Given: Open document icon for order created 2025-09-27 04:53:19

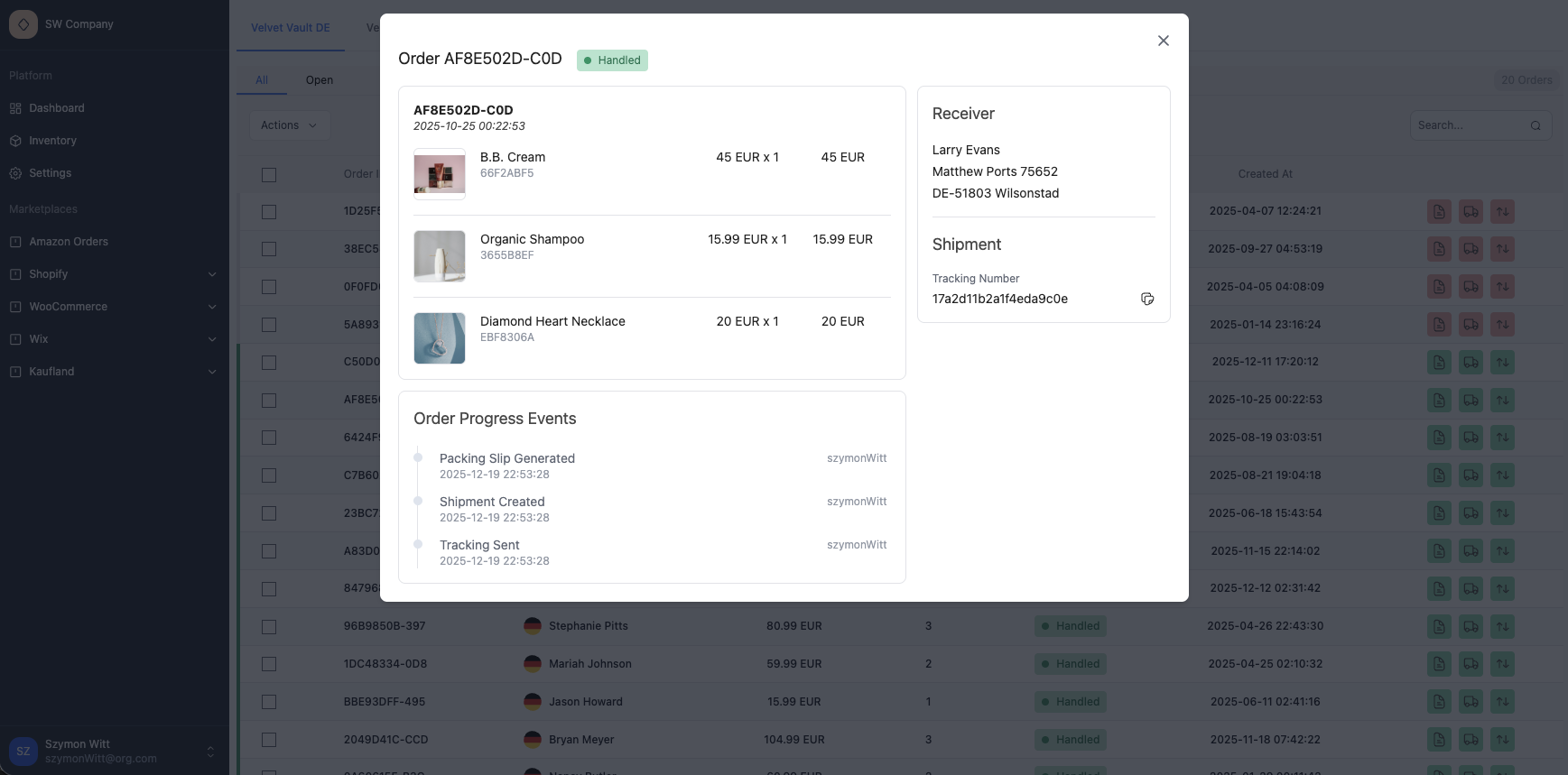Looking at the screenshot, I should [1439, 249].
